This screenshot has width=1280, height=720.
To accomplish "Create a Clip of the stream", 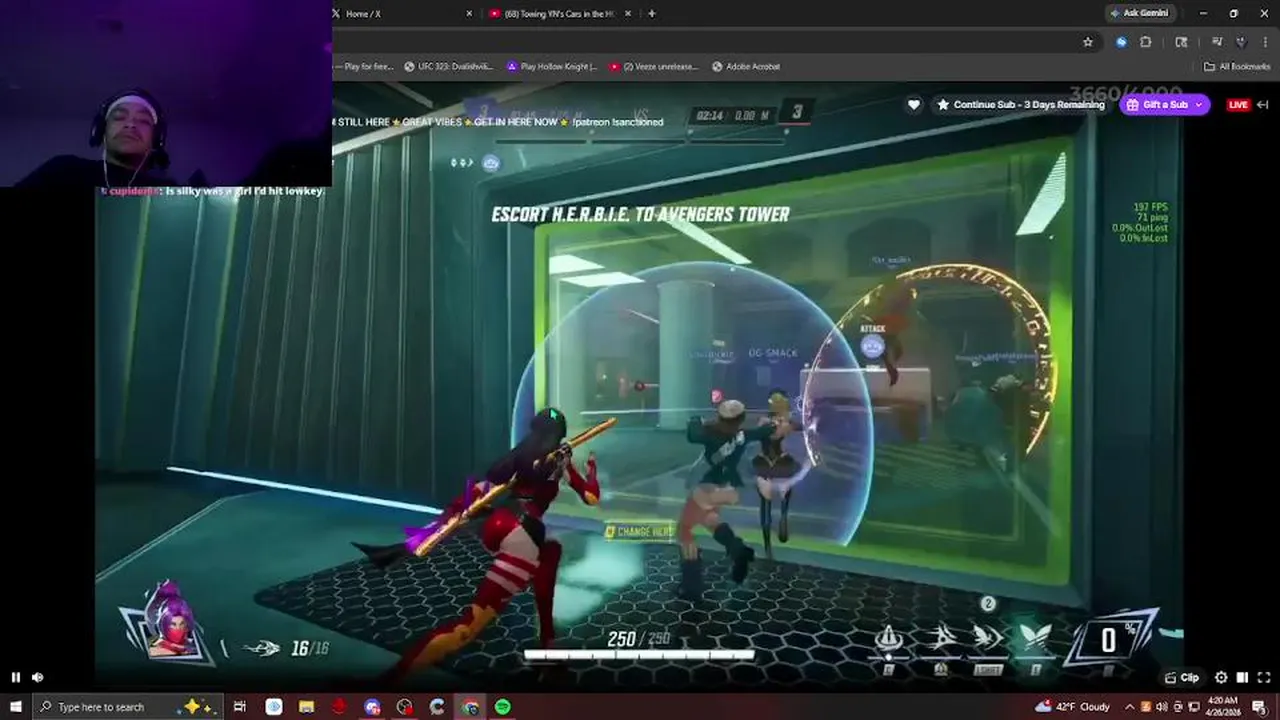I will coord(1183,677).
